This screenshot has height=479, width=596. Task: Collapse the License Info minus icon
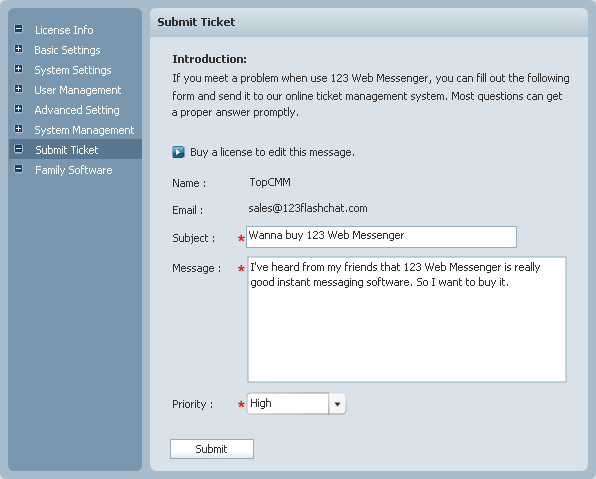point(18,29)
